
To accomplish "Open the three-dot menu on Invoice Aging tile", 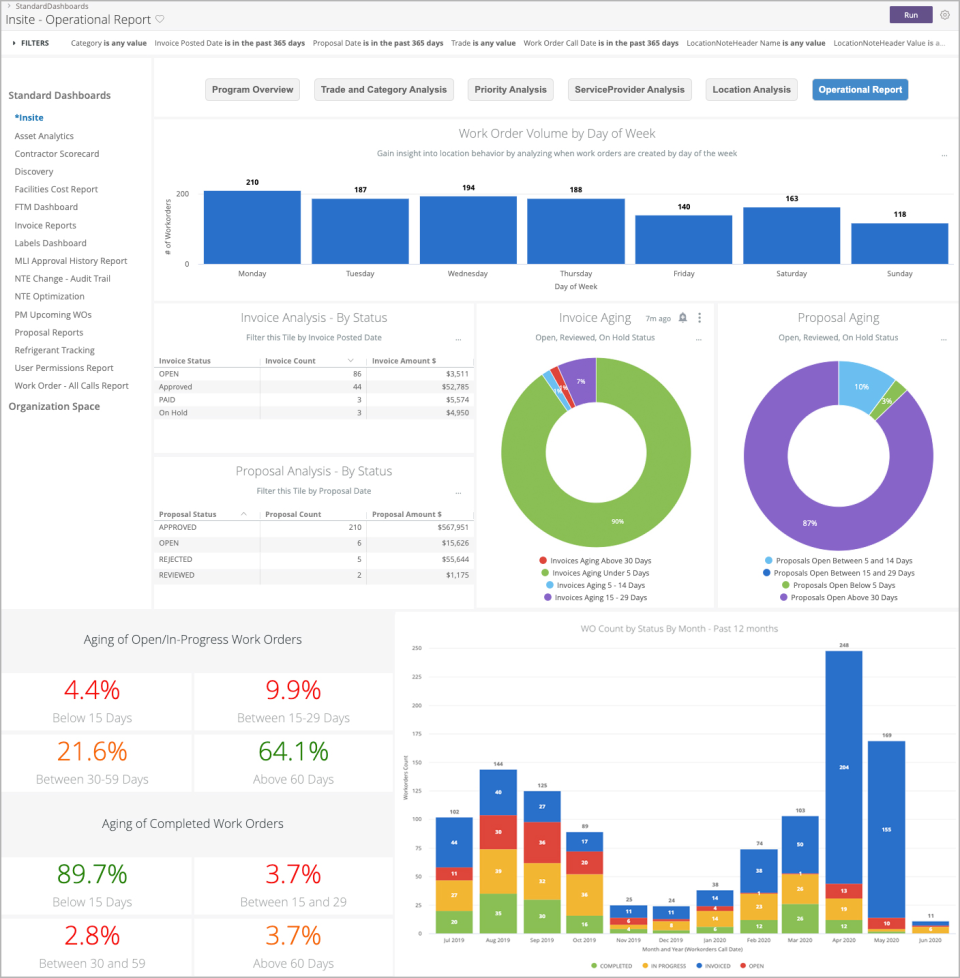I will coord(699,317).
